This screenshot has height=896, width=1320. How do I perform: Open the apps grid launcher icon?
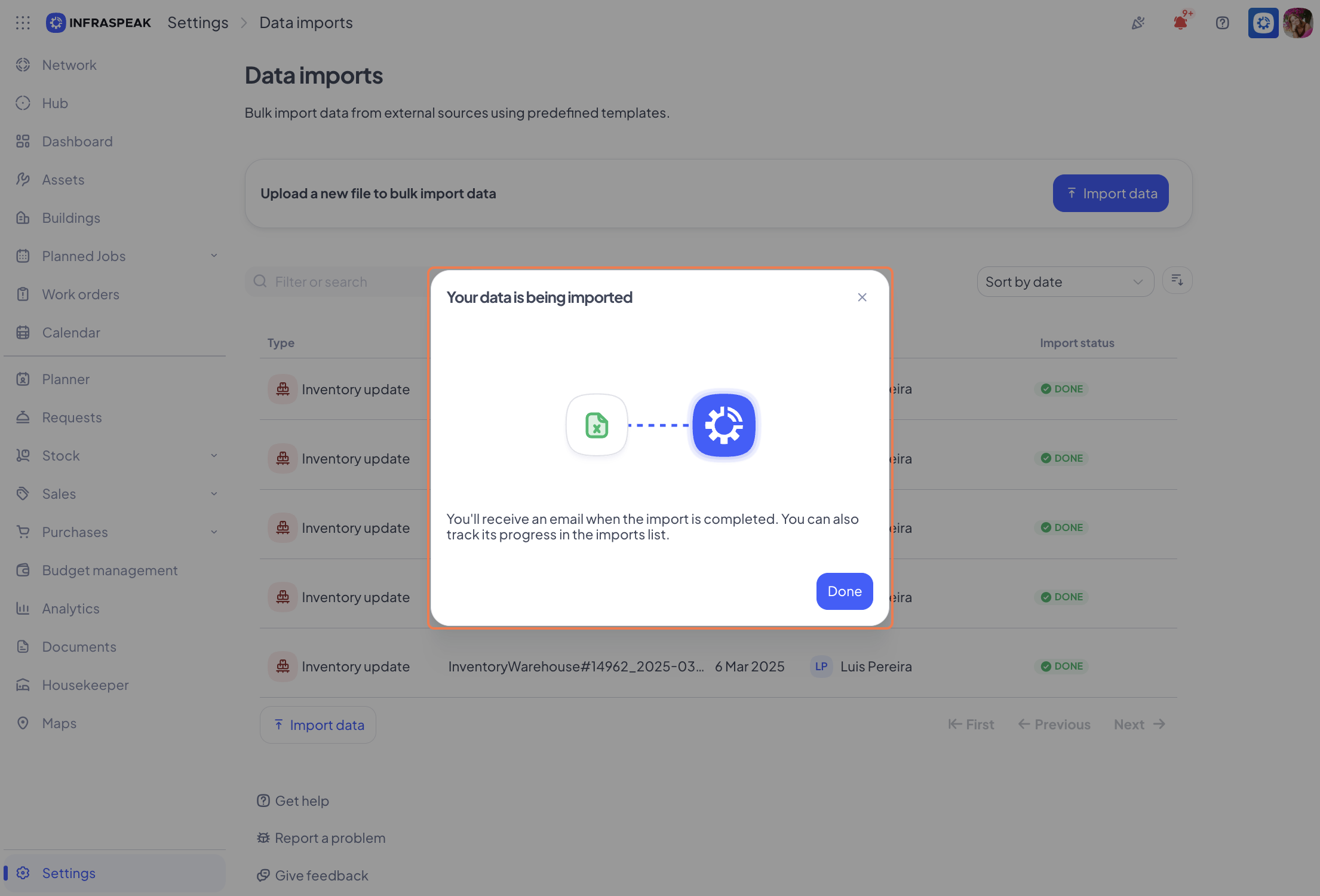[x=23, y=23]
